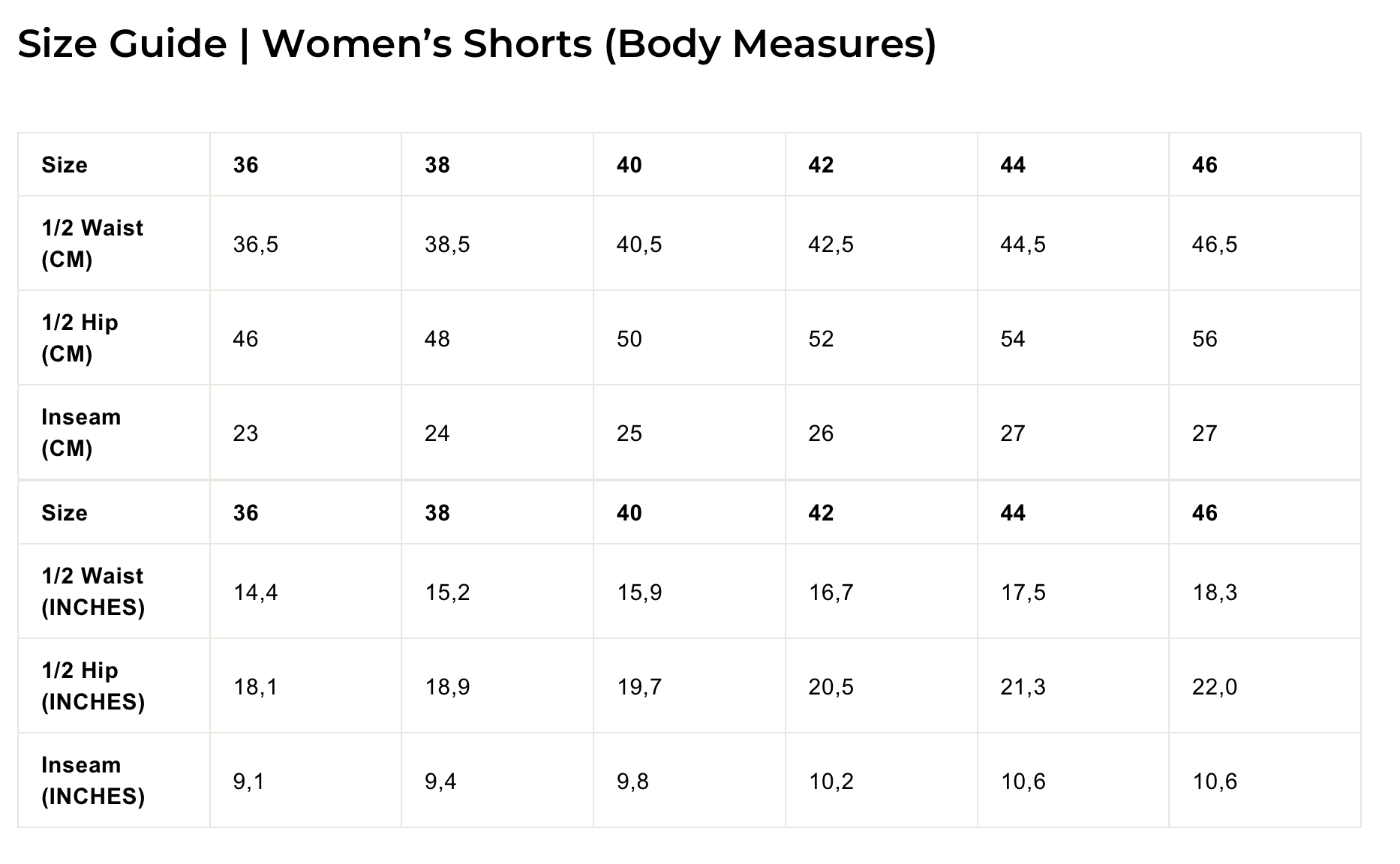
Task: Click hip value 56 in CM
Action: point(1205,339)
